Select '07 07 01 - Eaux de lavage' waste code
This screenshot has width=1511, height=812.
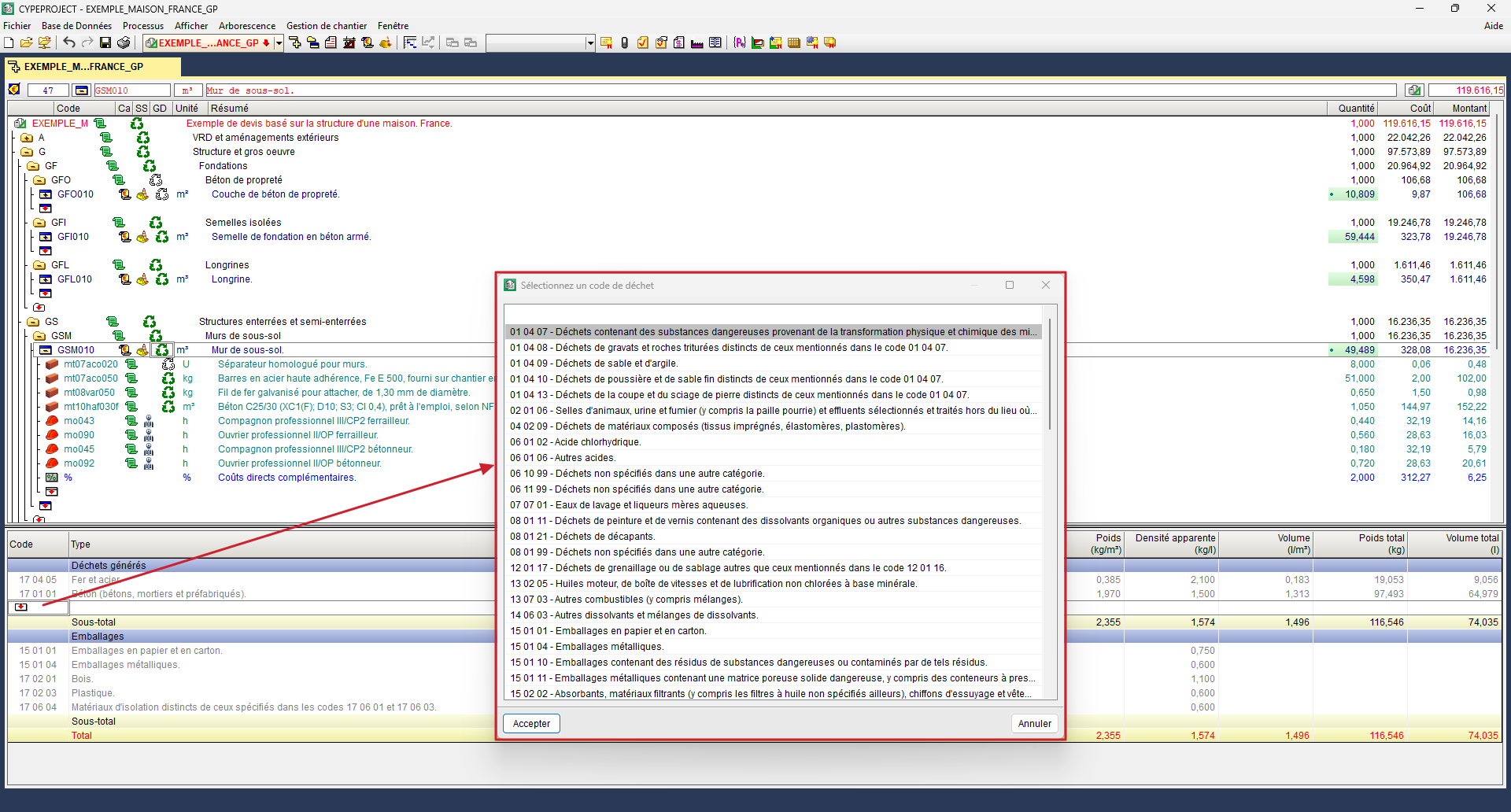click(774, 505)
